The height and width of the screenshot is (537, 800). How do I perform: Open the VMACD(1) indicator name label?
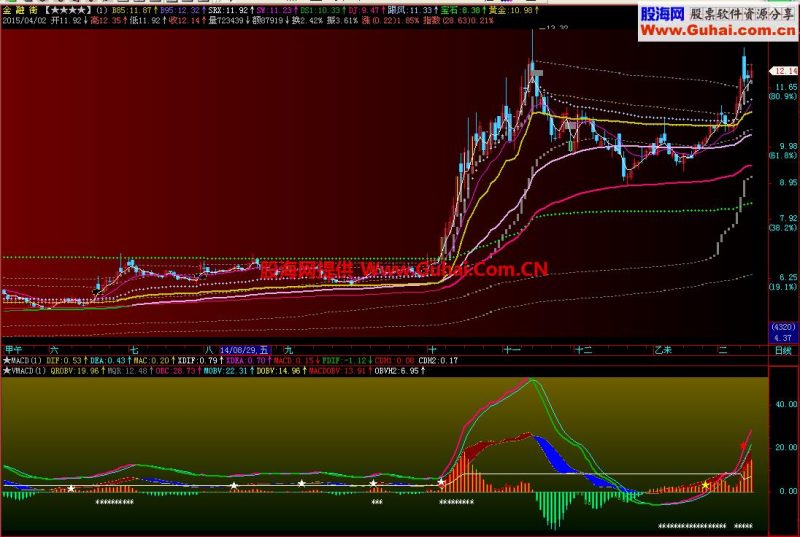(28, 371)
